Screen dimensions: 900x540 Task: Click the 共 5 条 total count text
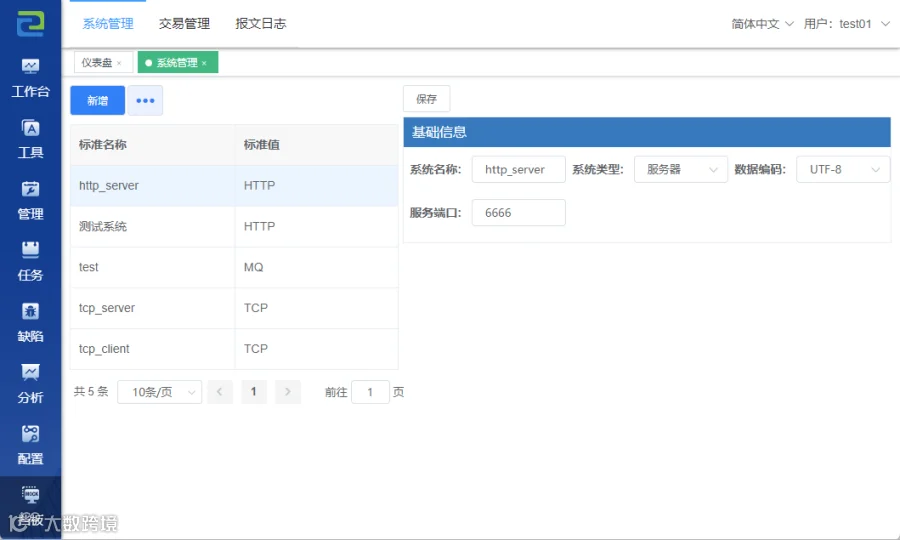click(91, 391)
